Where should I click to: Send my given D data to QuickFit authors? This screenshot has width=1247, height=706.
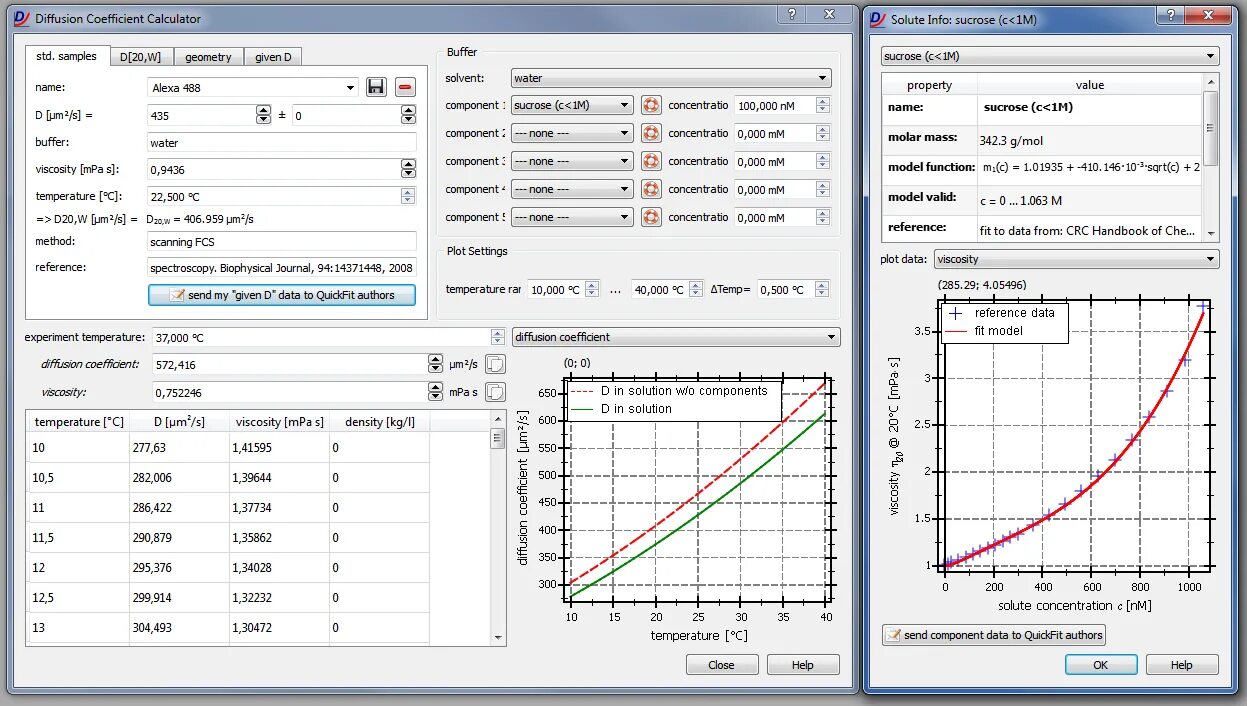(x=282, y=295)
